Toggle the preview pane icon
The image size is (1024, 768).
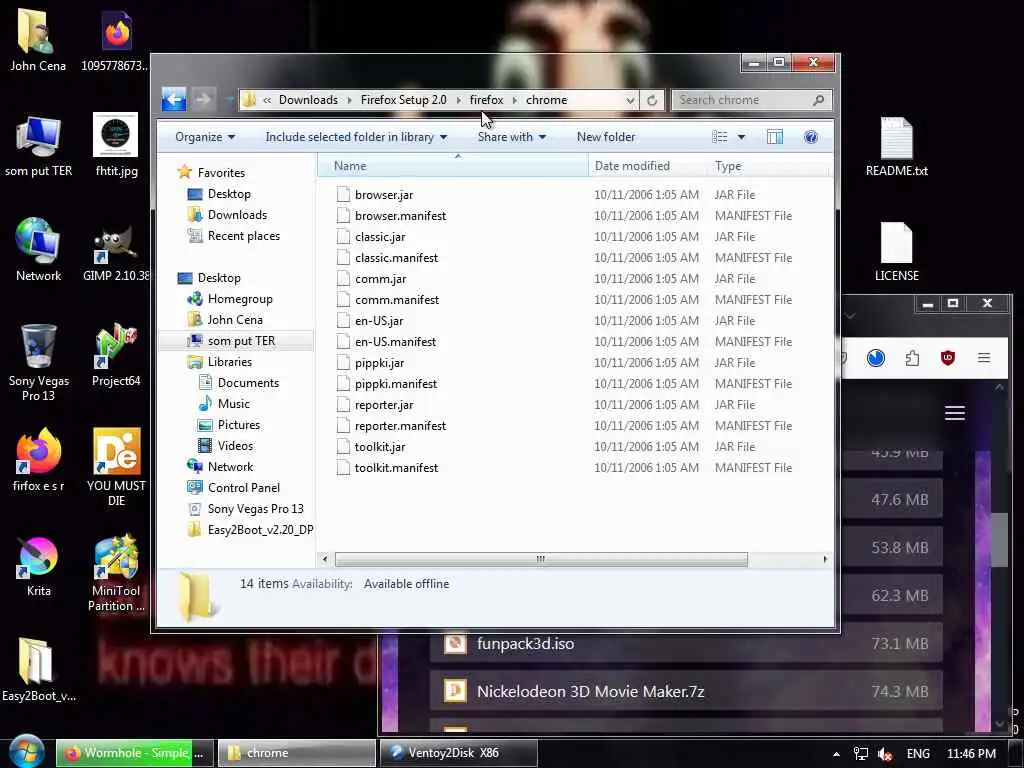click(775, 137)
